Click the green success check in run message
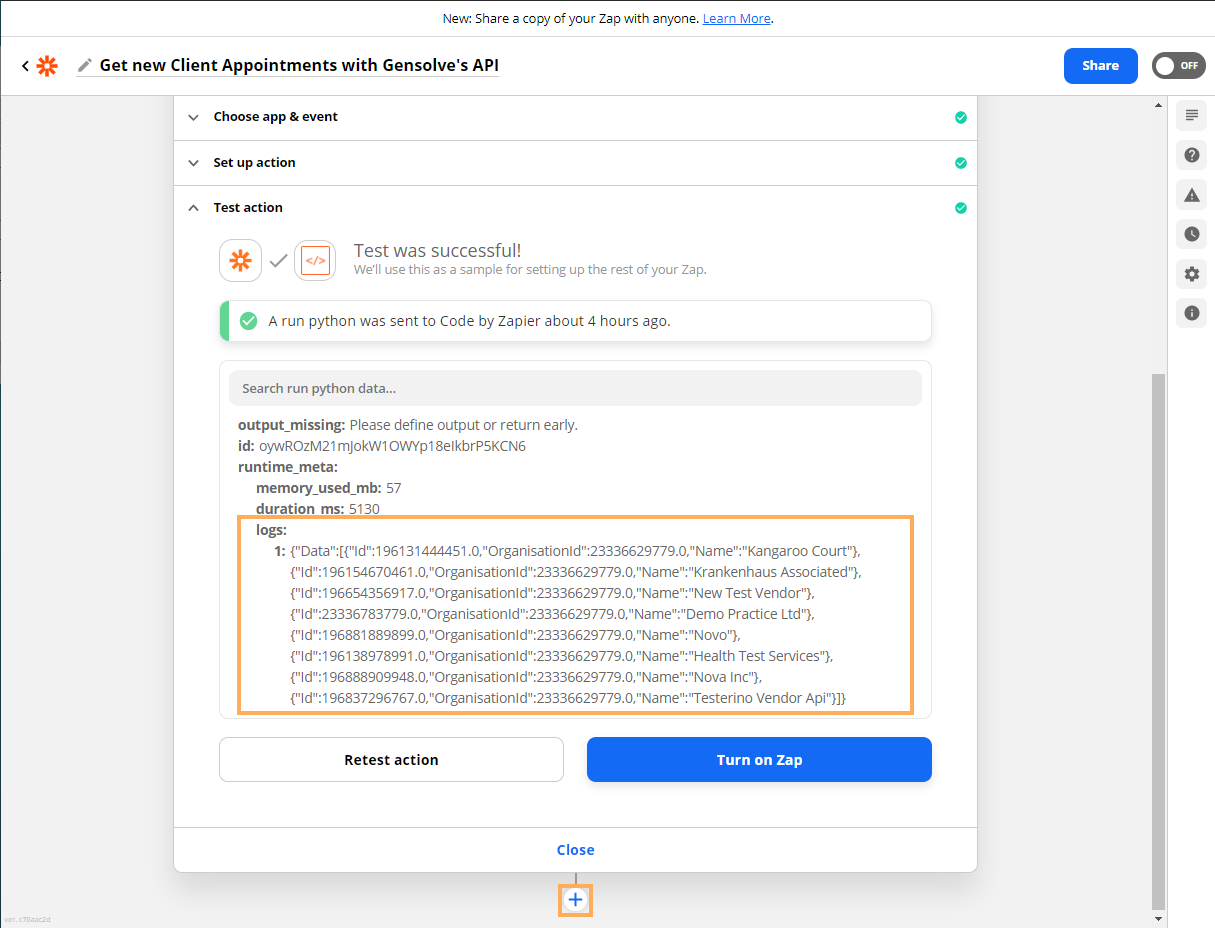The height and width of the screenshot is (928, 1215). tap(249, 321)
